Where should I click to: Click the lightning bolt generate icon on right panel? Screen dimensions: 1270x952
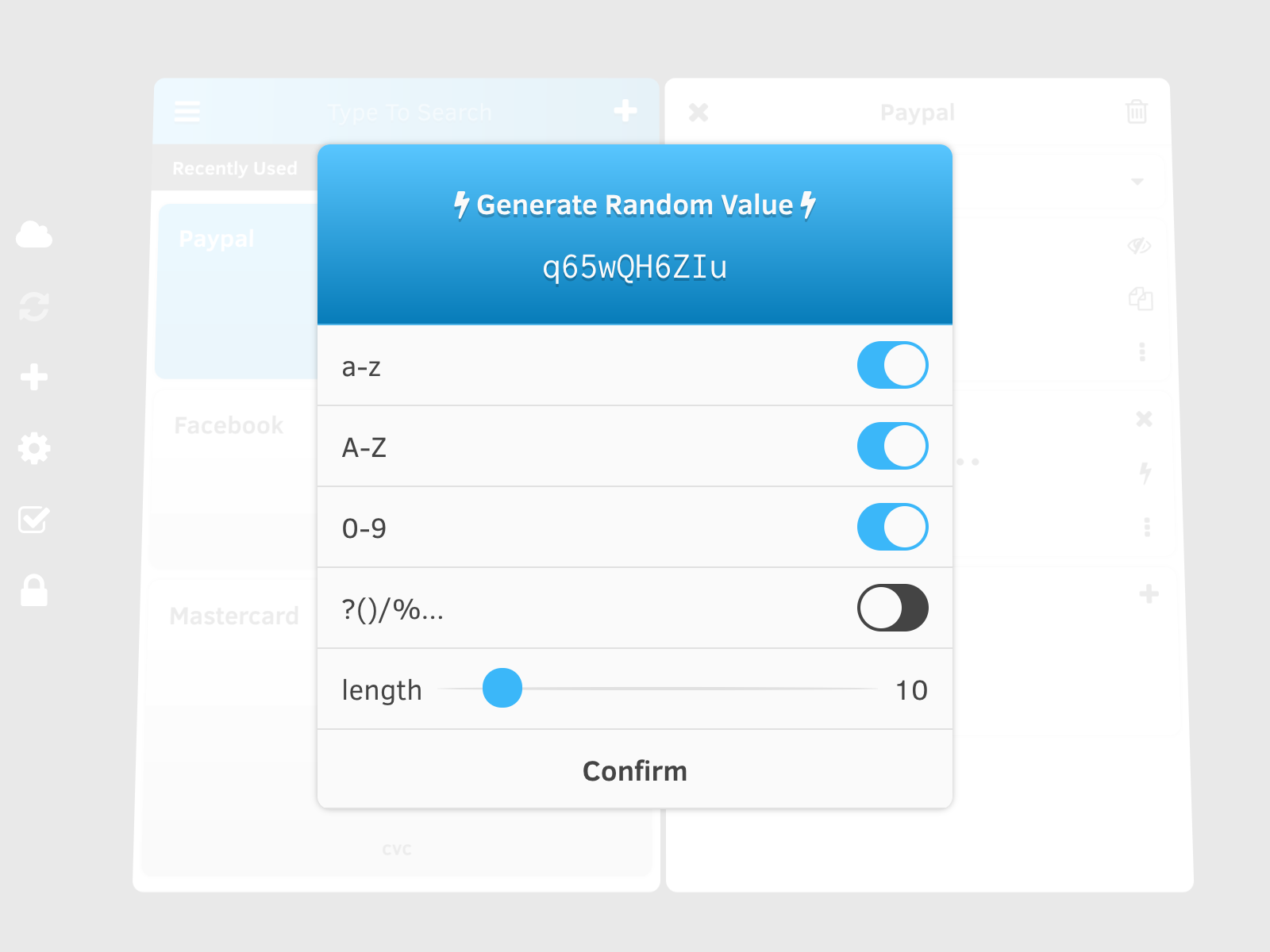pos(1145,473)
